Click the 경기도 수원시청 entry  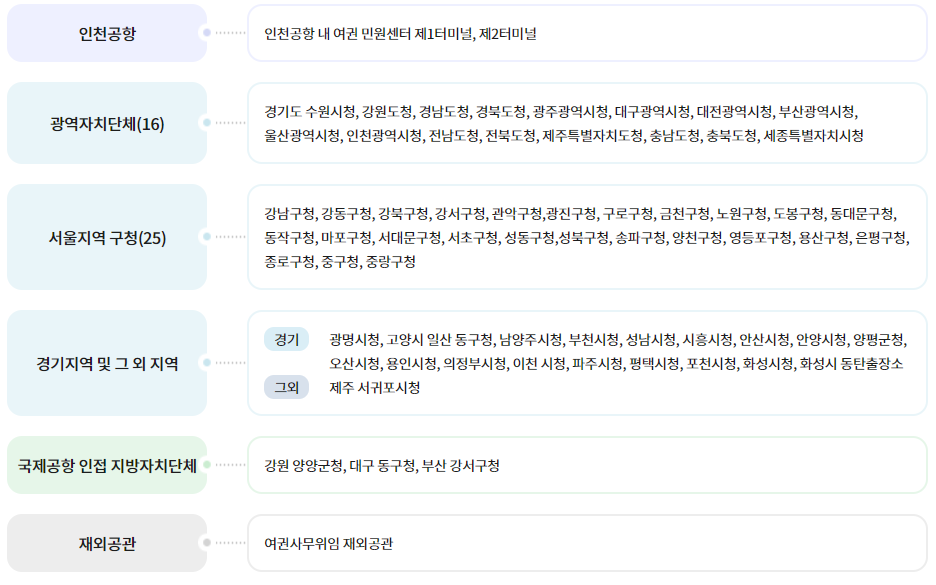click(x=310, y=111)
